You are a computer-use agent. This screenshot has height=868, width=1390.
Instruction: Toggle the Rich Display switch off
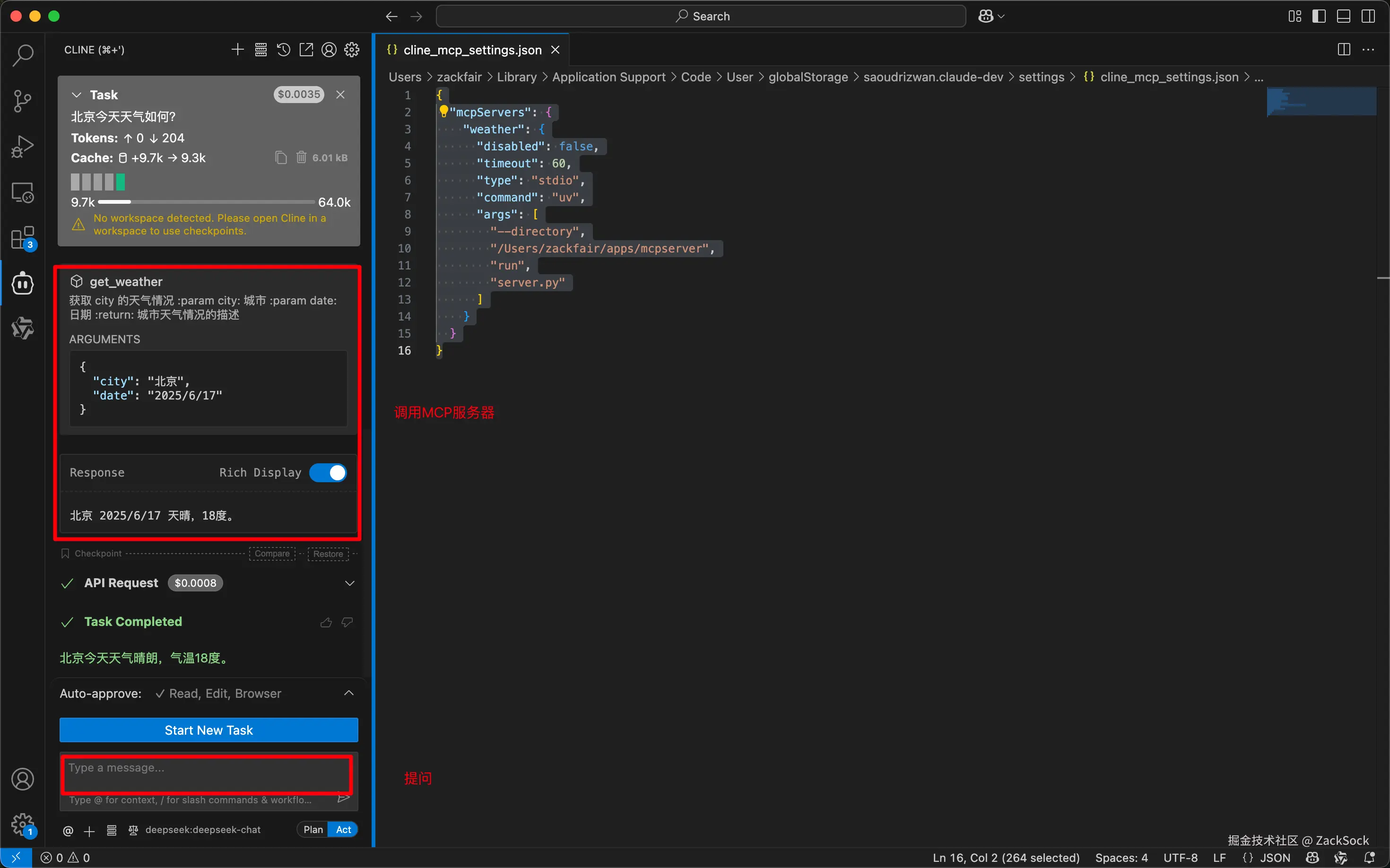tap(328, 472)
